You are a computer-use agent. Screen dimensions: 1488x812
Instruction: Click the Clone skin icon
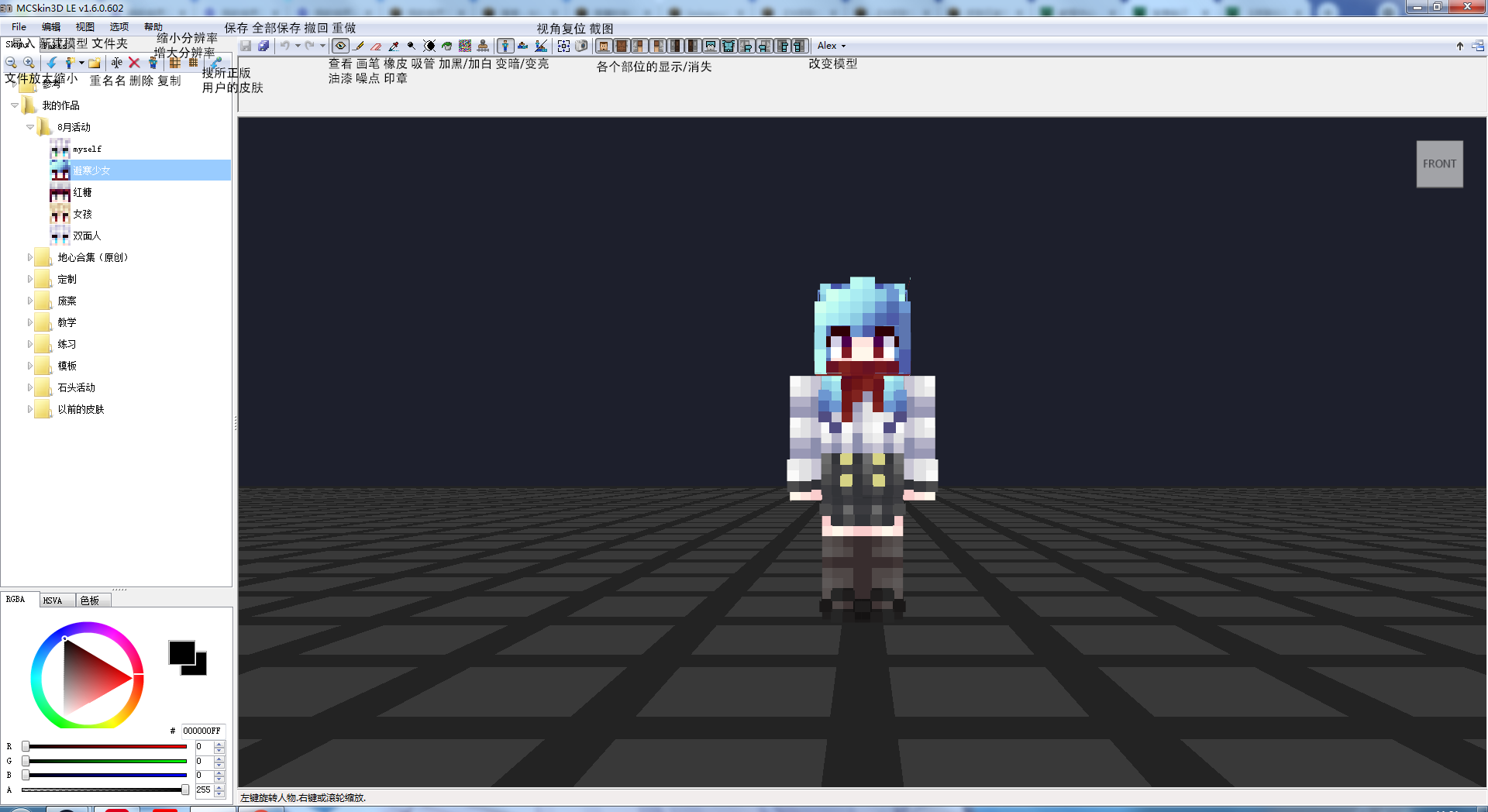pyautogui.click(x=153, y=63)
